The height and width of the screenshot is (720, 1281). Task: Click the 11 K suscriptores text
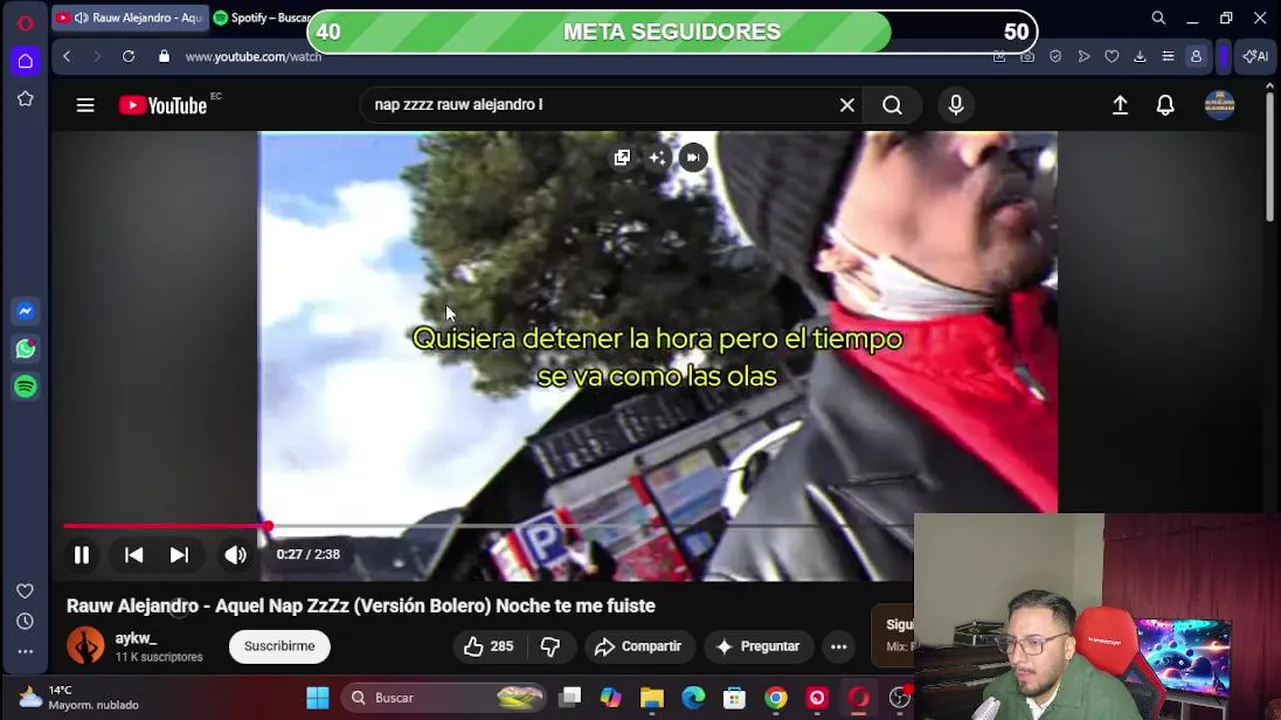point(159,657)
